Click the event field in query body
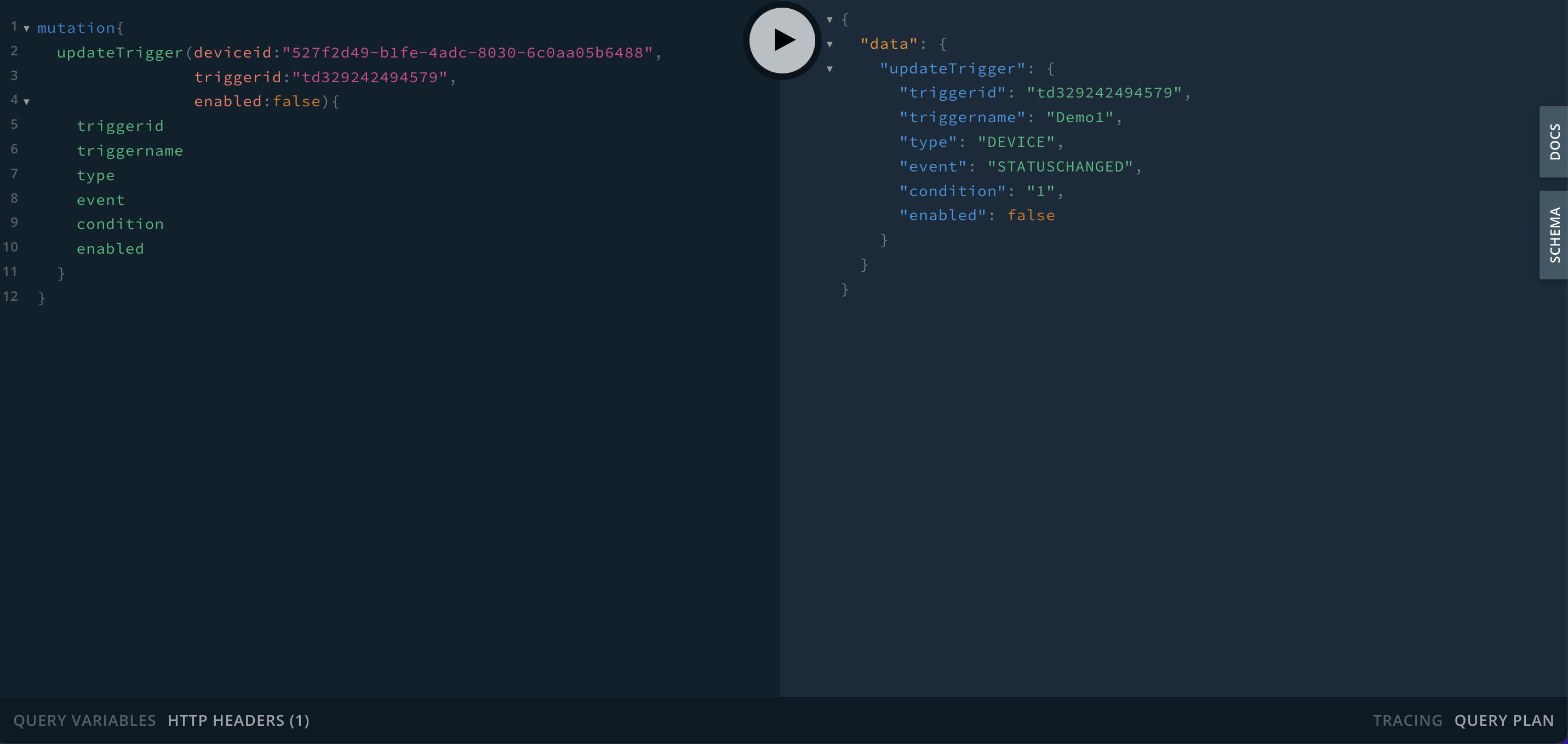The image size is (1568, 744). tap(100, 199)
